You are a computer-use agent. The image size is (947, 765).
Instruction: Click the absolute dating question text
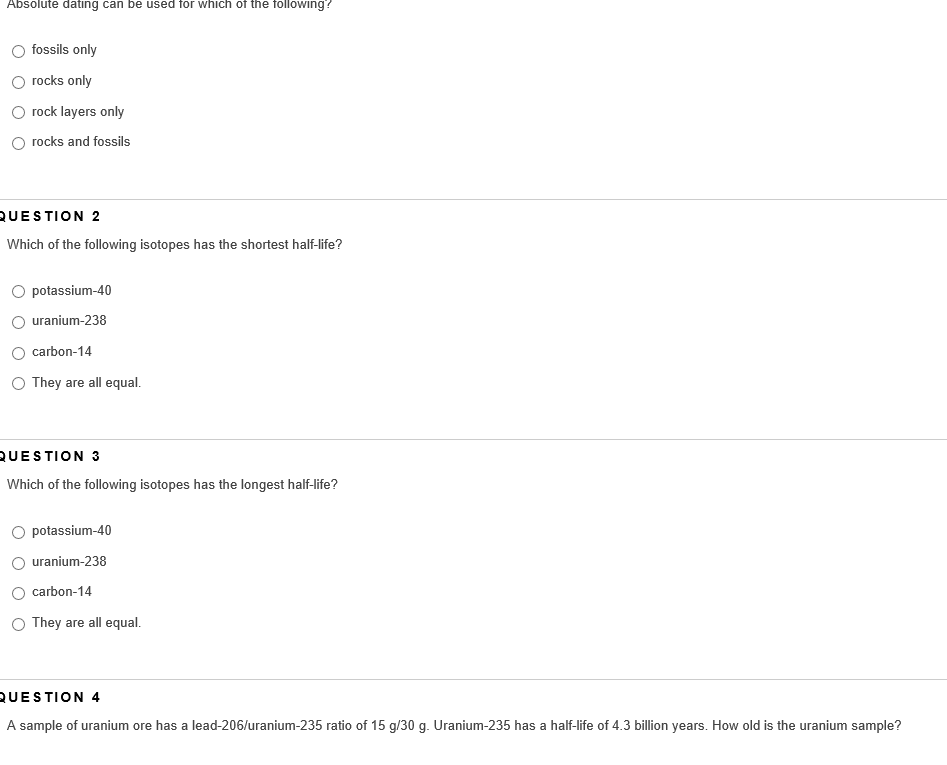coord(169,5)
